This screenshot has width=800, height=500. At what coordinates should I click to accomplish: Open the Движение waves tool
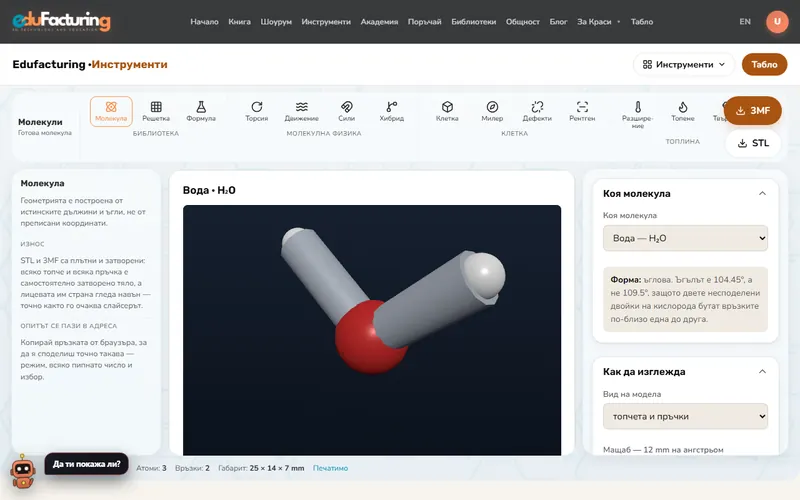(302, 111)
